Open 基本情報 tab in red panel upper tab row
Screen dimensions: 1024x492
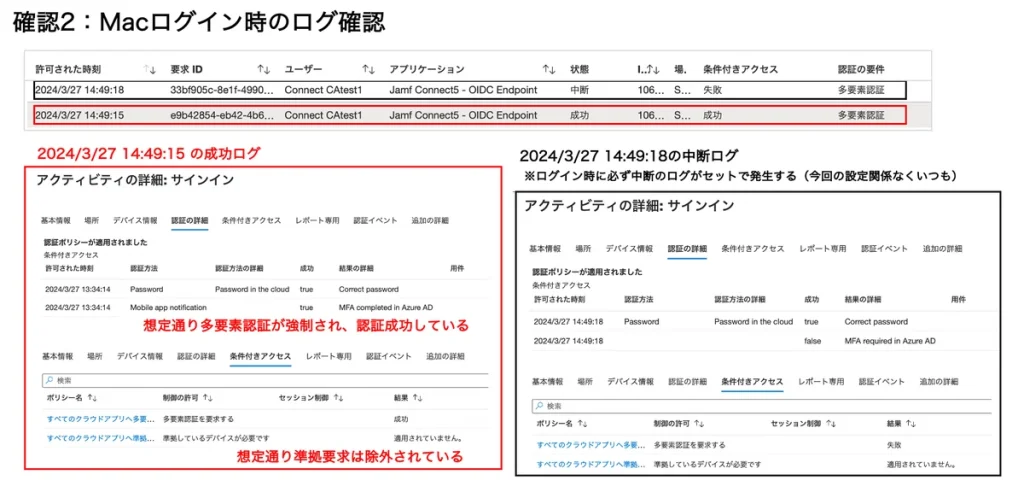[56, 220]
